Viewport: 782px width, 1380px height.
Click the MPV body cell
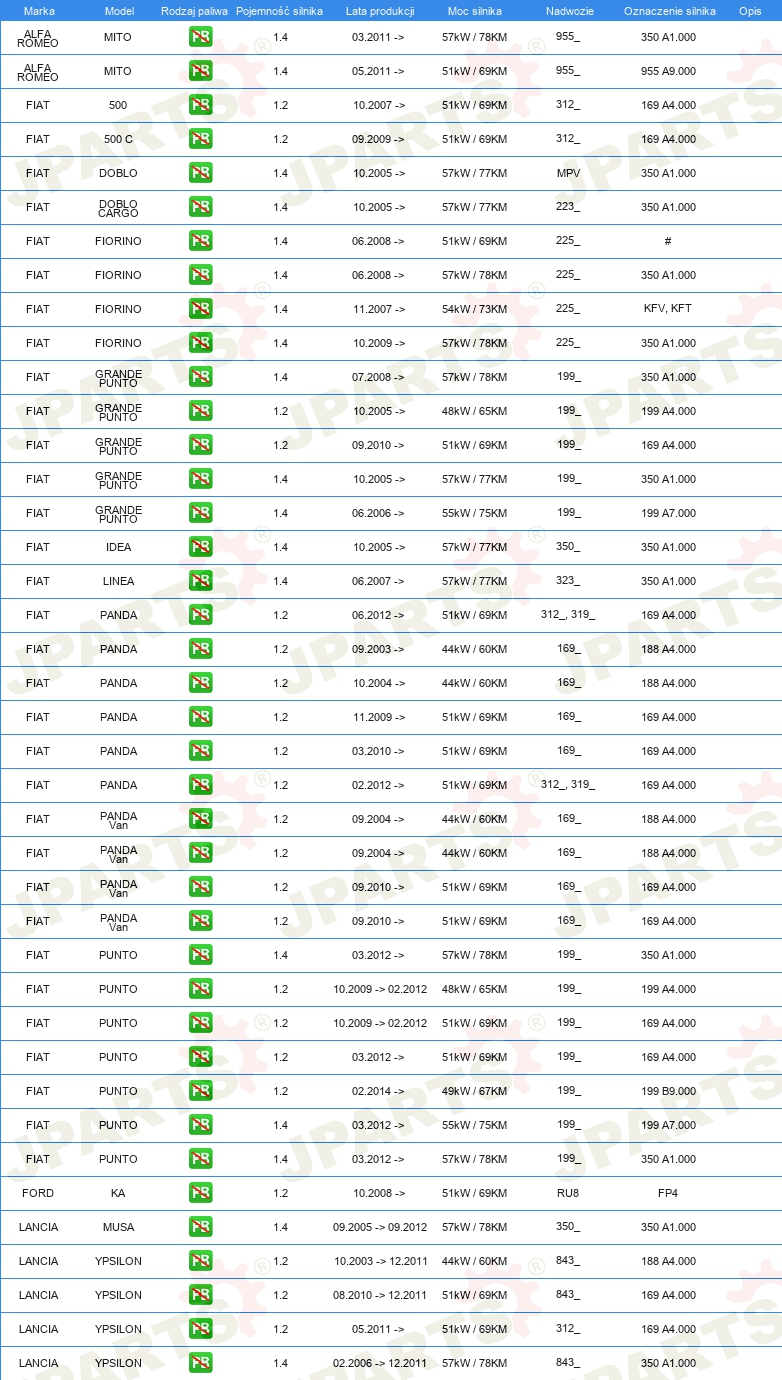[568, 173]
